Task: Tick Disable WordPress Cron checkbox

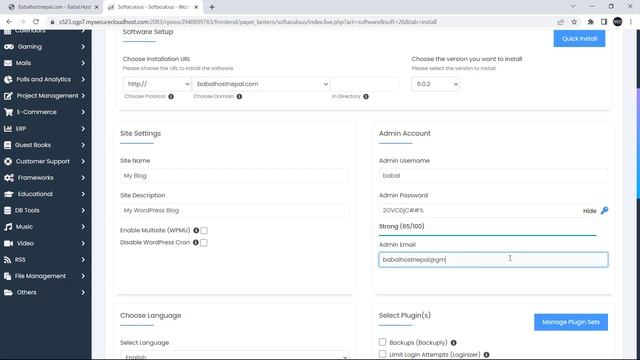Action: click(204, 243)
